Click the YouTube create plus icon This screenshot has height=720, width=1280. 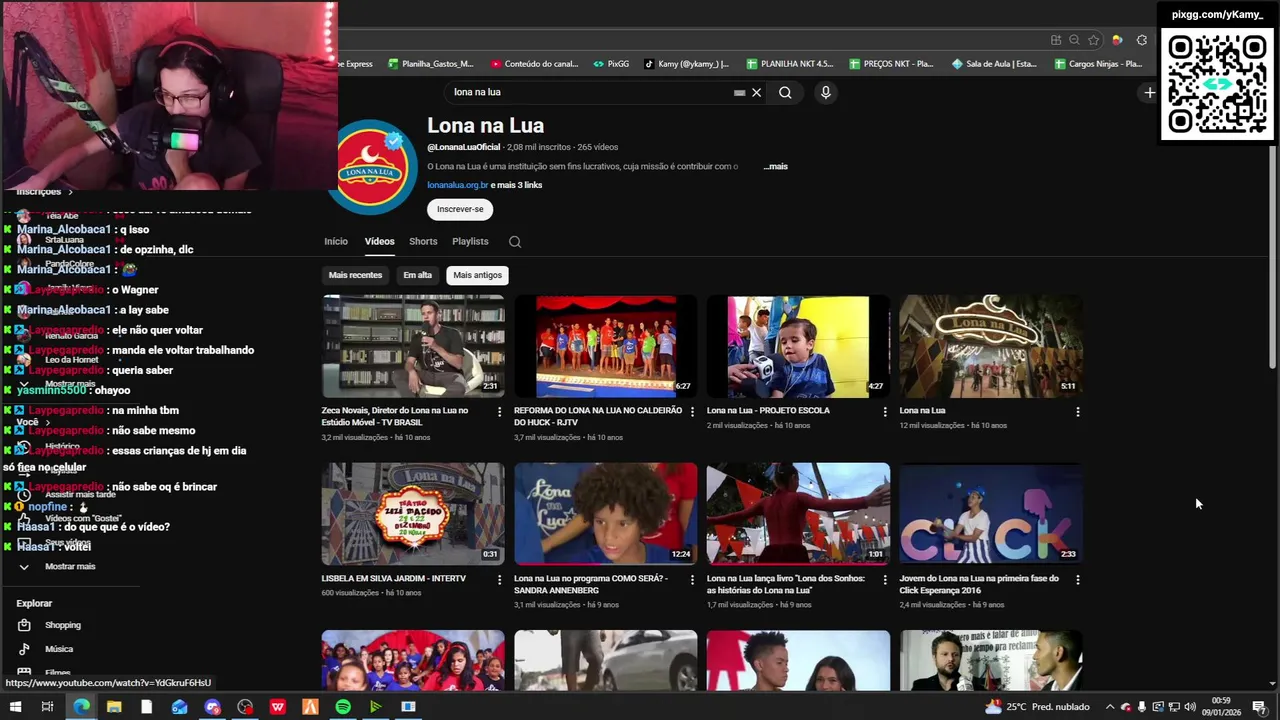(x=1150, y=92)
